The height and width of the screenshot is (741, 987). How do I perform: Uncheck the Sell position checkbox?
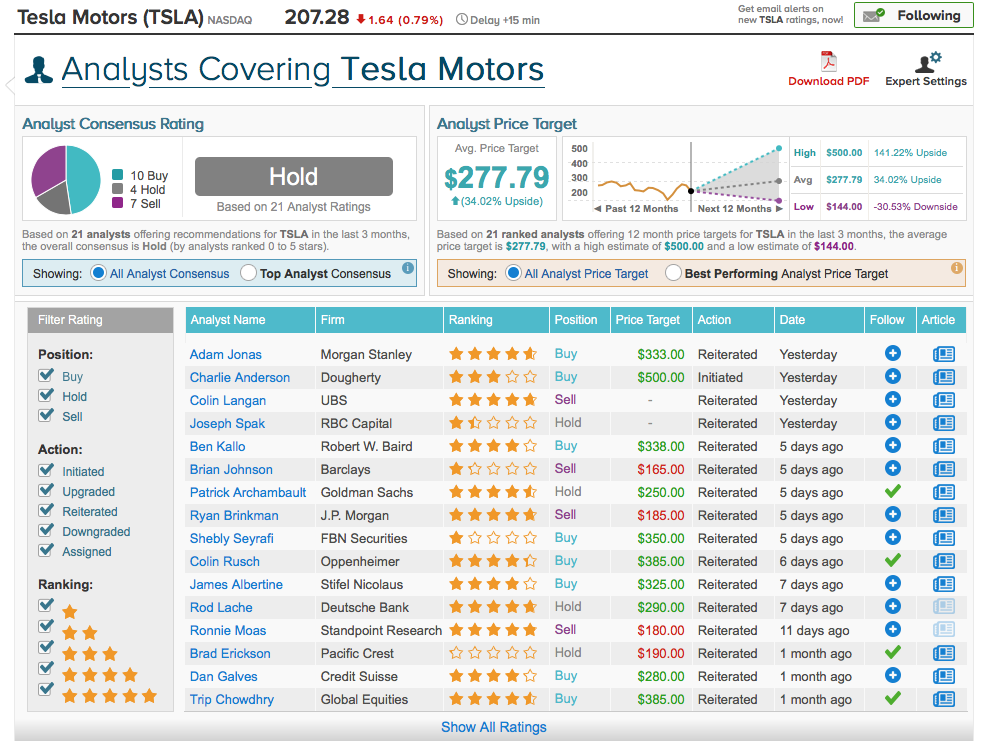pos(46,416)
